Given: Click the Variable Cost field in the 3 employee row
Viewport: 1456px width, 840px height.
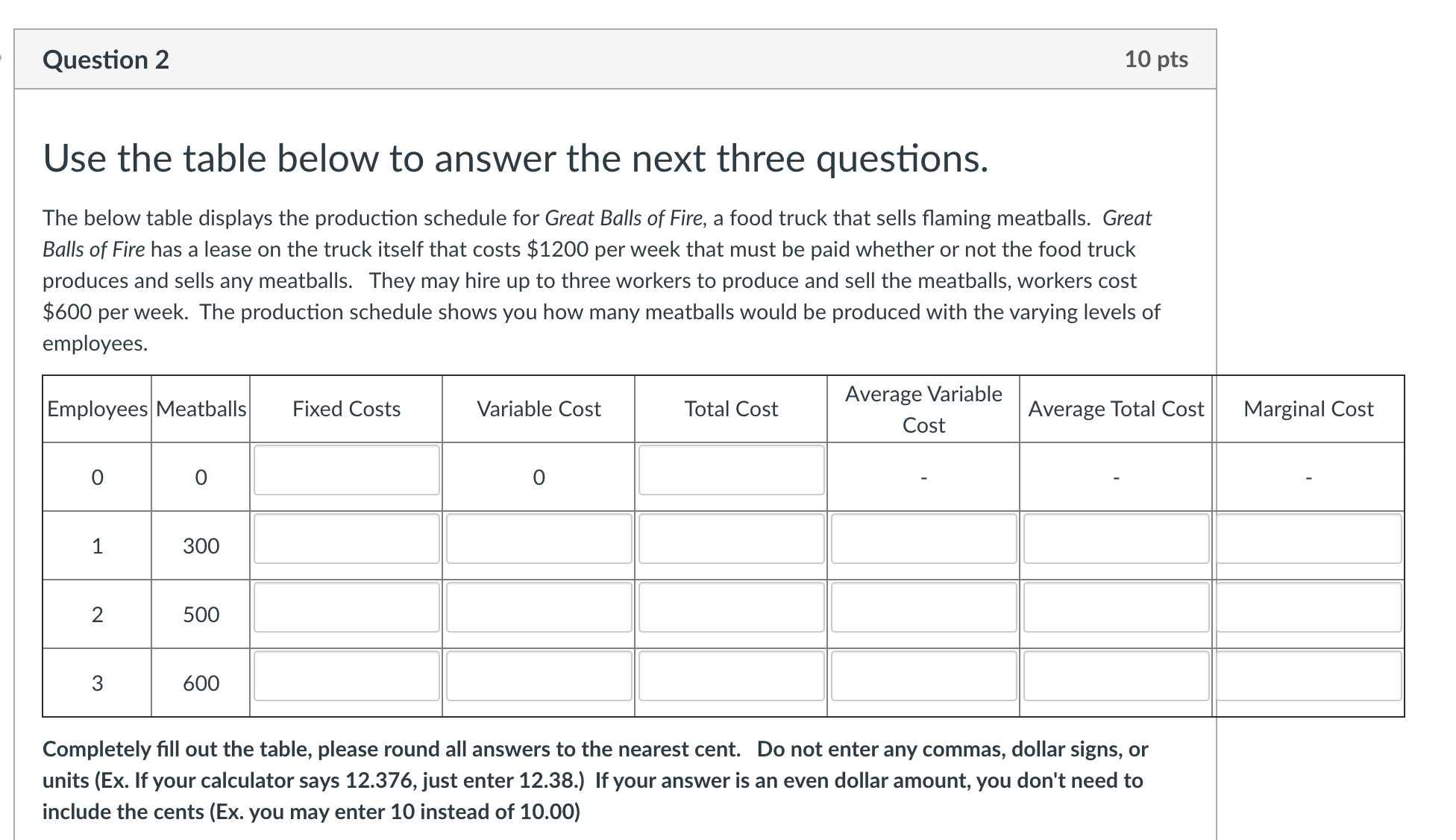Looking at the screenshot, I should (x=539, y=676).
